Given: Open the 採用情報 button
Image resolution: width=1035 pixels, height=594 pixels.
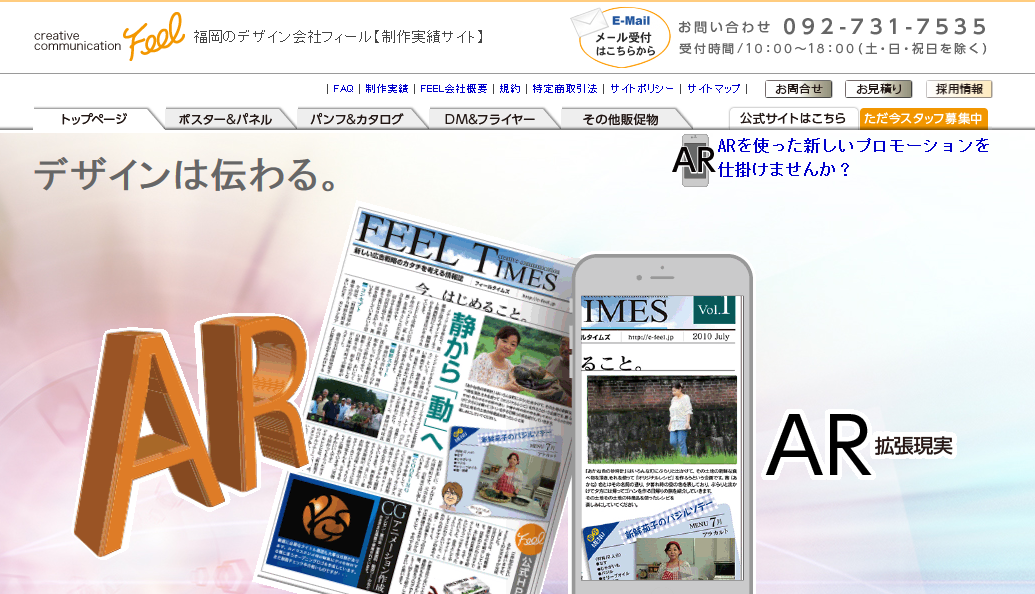Looking at the screenshot, I should click(x=959, y=89).
